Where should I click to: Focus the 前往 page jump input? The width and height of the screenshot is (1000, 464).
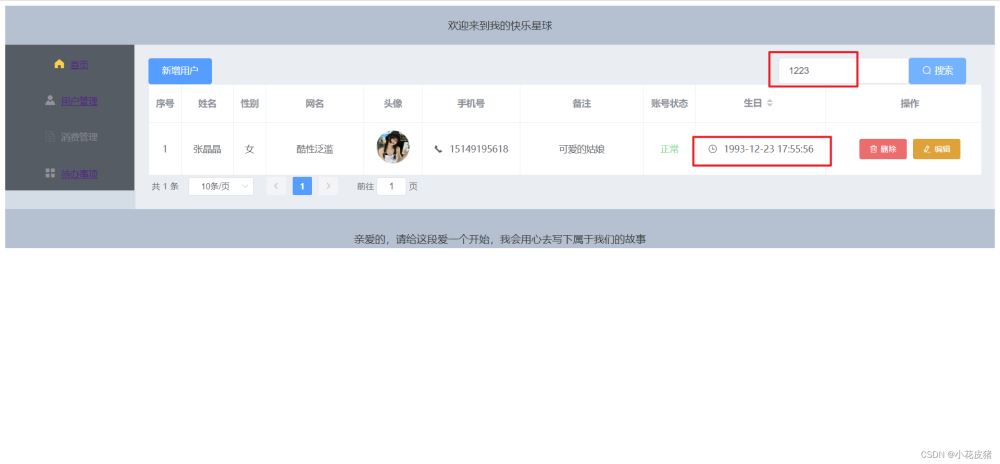click(391, 186)
